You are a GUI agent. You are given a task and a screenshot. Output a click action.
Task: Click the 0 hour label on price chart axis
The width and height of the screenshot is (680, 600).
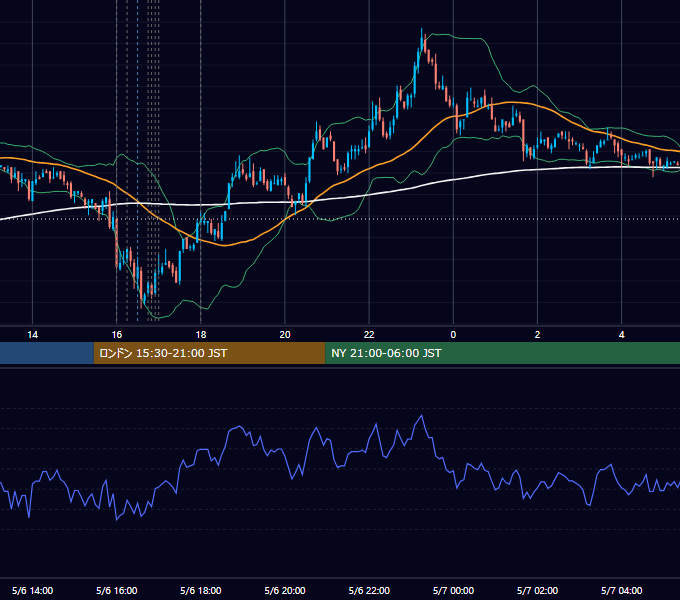click(453, 335)
